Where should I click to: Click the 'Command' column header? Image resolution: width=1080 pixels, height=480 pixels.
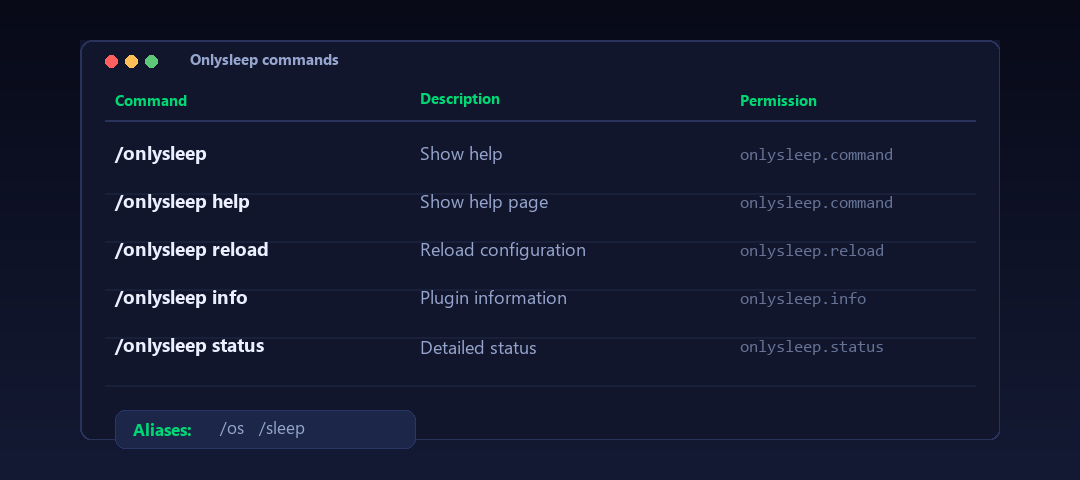(151, 101)
